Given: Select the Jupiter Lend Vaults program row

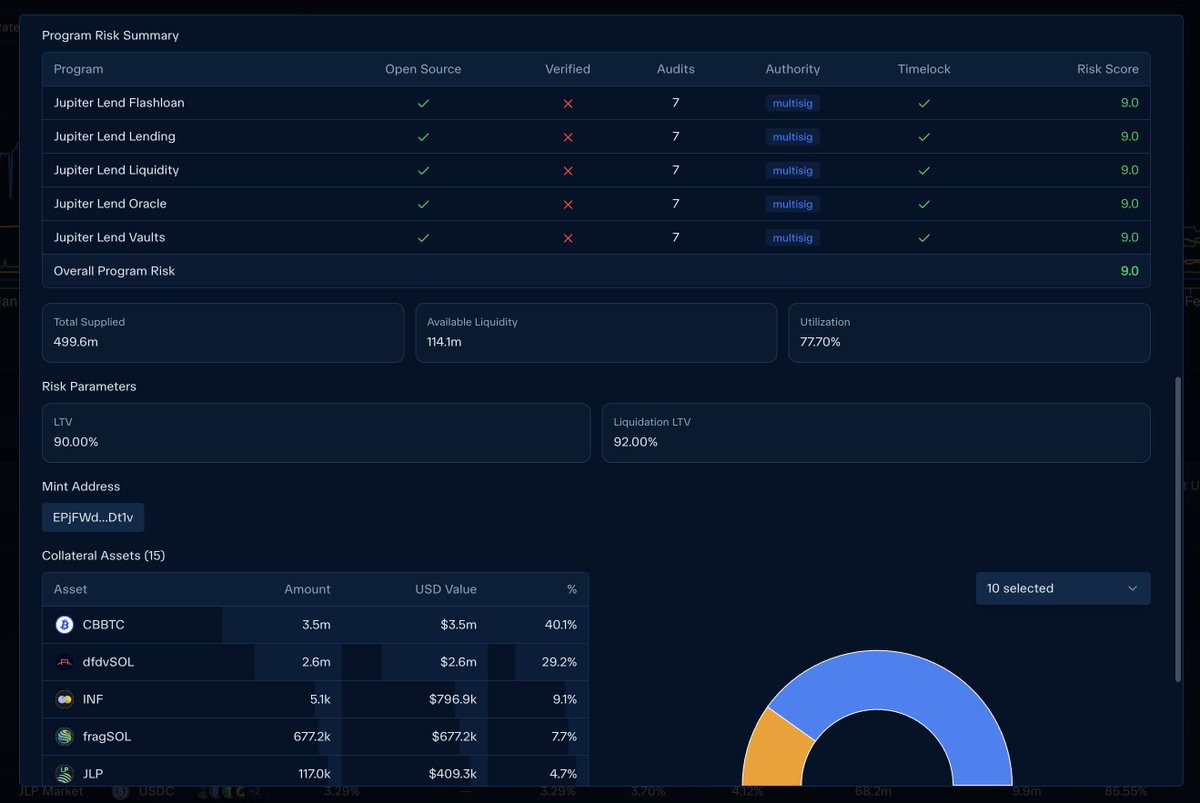Looking at the screenshot, I should pos(596,238).
